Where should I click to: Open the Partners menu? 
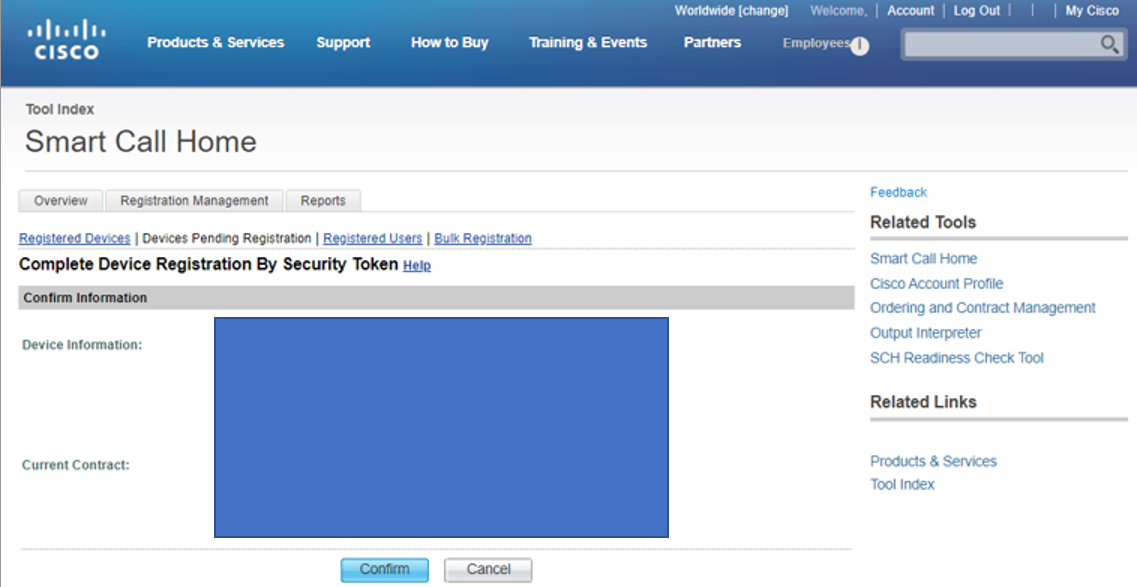pyautogui.click(x=712, y=42)
